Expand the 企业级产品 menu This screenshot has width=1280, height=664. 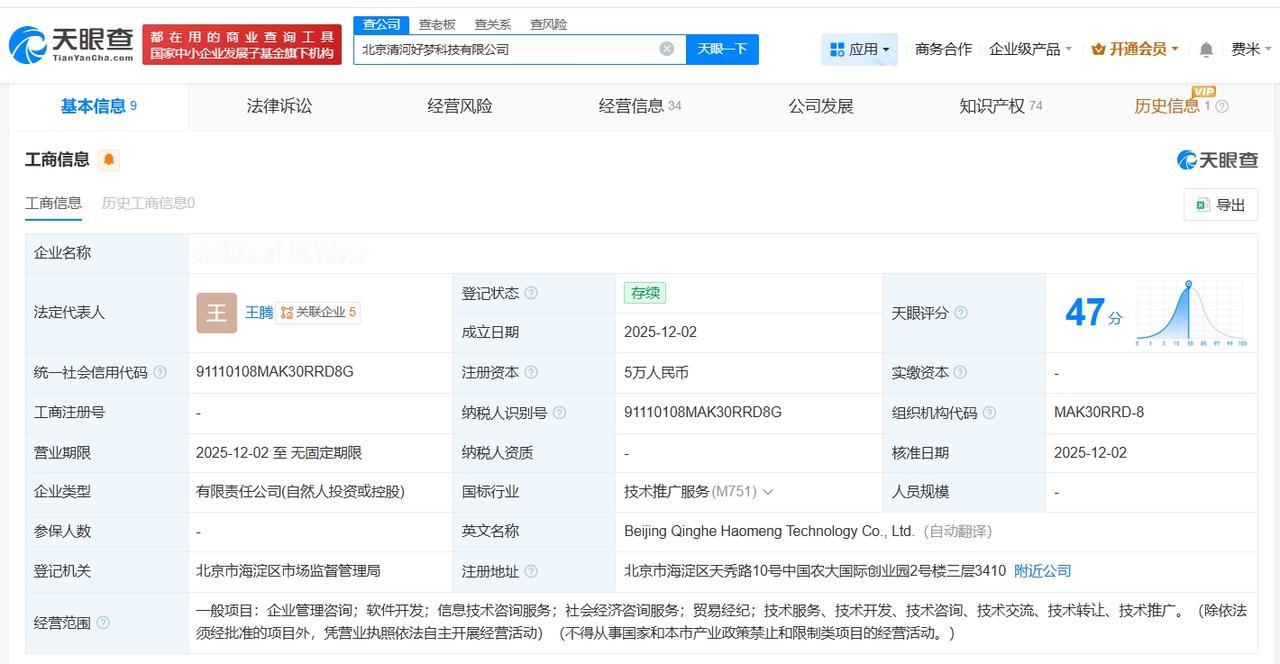tap(1030, 49)
